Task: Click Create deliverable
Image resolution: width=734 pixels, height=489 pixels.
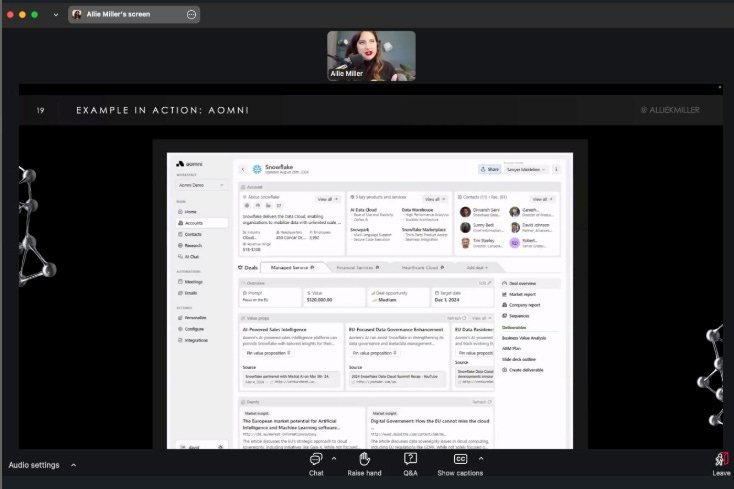Action: 523,370
